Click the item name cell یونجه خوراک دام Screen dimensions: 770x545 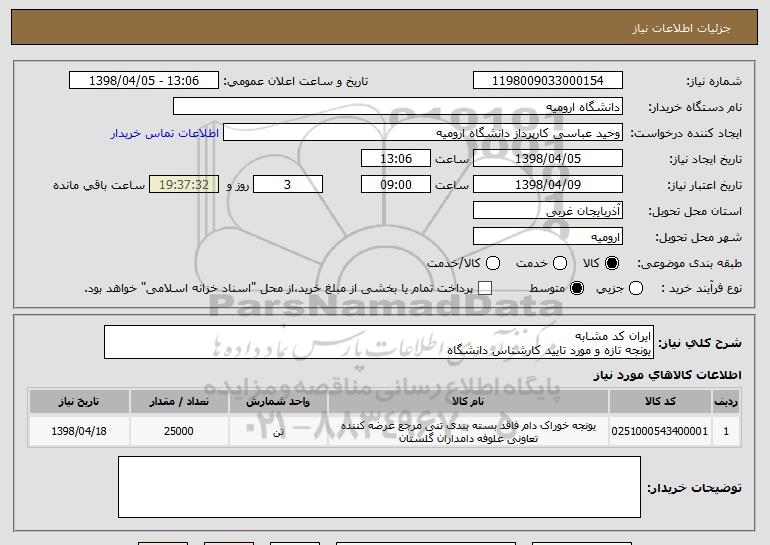[468, 431]
